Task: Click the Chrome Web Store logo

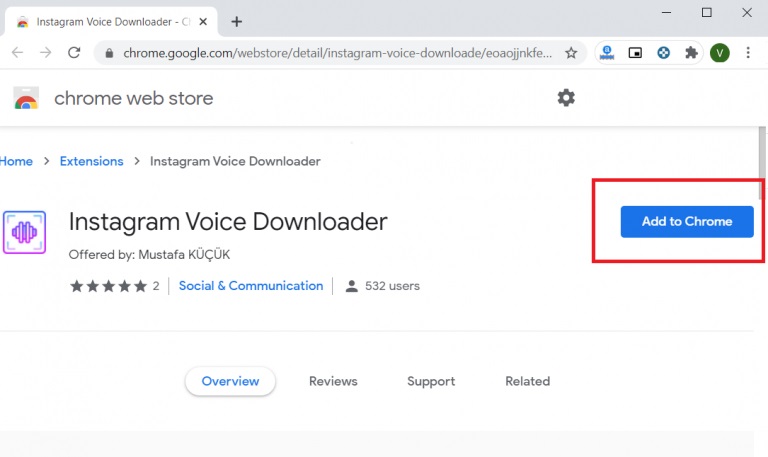Action: (25, 98)
